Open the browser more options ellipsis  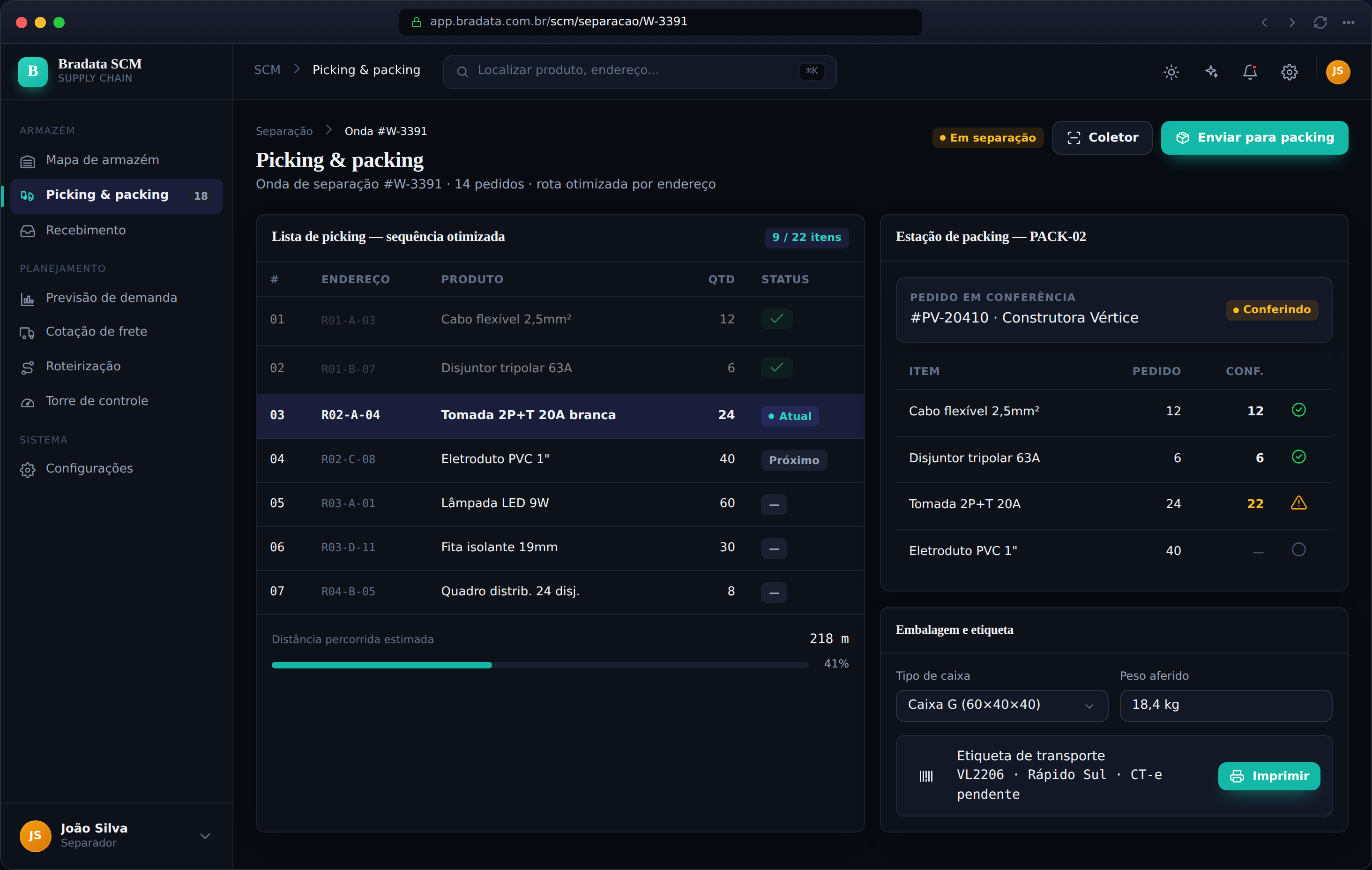[x=1348, y=22]
